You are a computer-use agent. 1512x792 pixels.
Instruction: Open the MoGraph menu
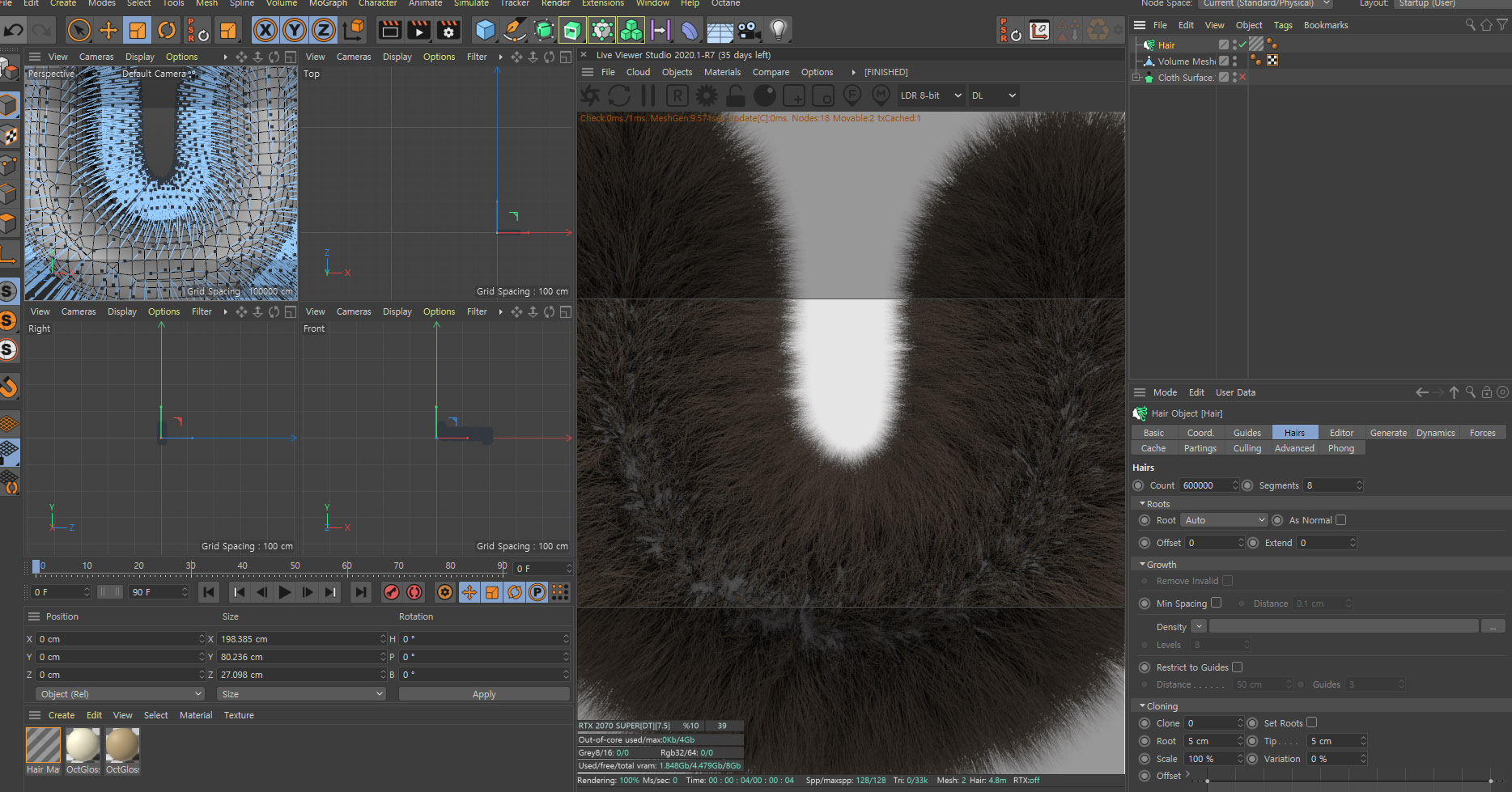coord(328,3)
